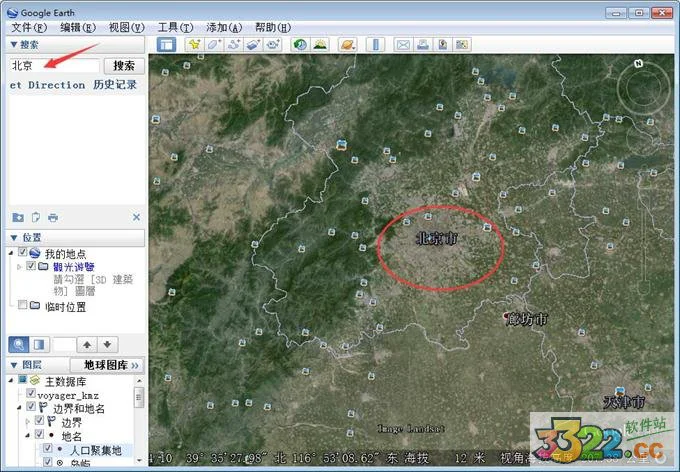Show sunlight across the landscape
This screenshot has height=472, width=680.
tap(320, 45)
